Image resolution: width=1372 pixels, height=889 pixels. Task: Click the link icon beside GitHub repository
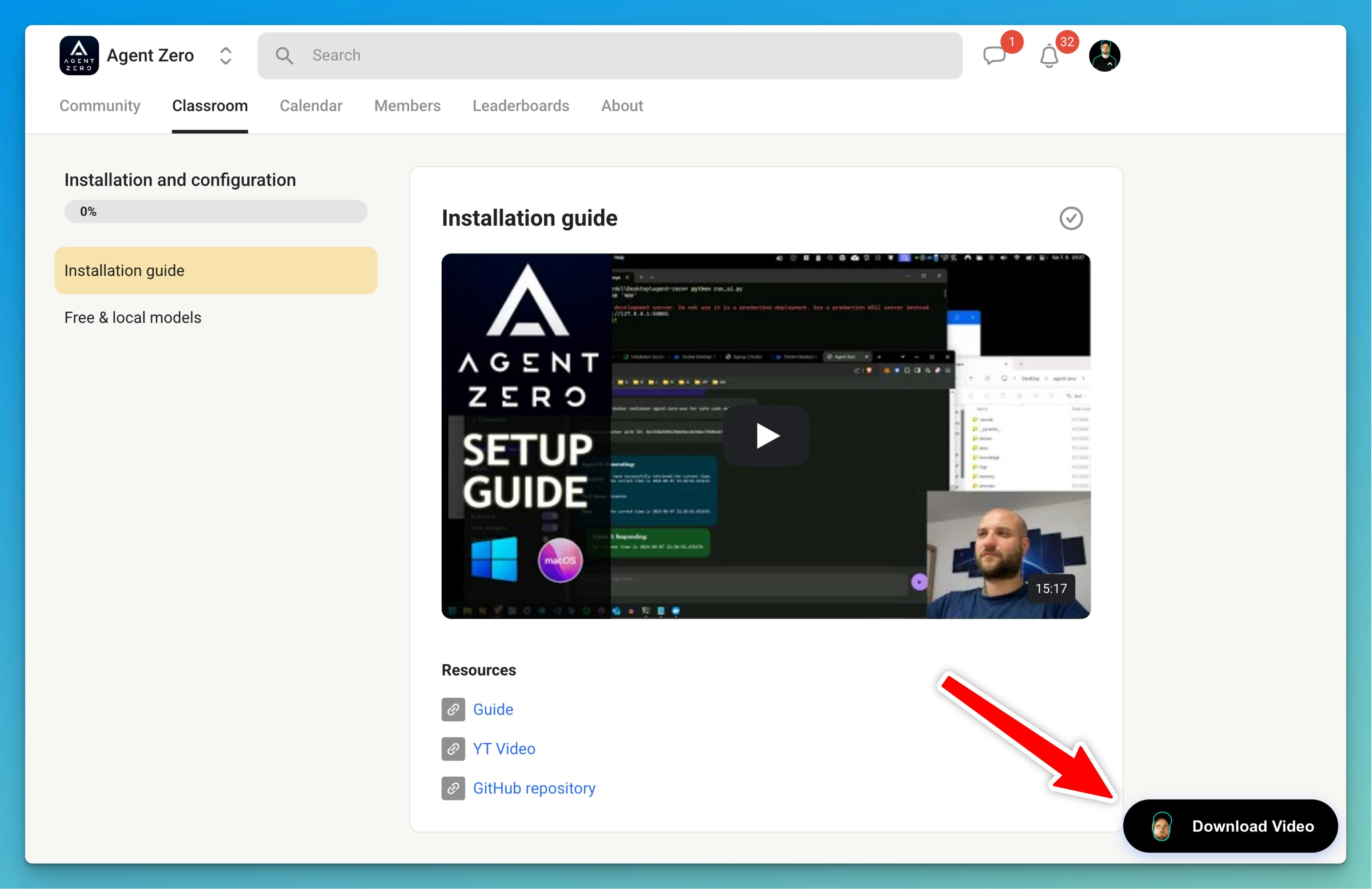[453, 788]
